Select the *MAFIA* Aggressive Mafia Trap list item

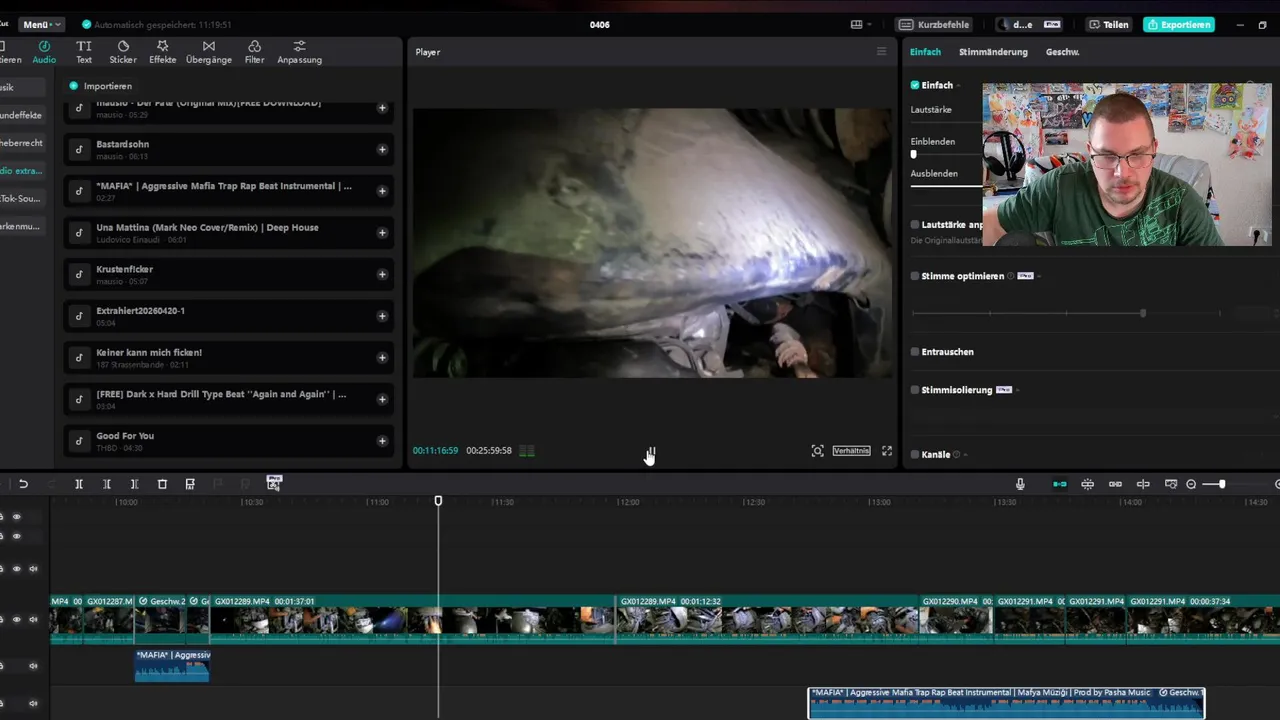tap(228, 191)
